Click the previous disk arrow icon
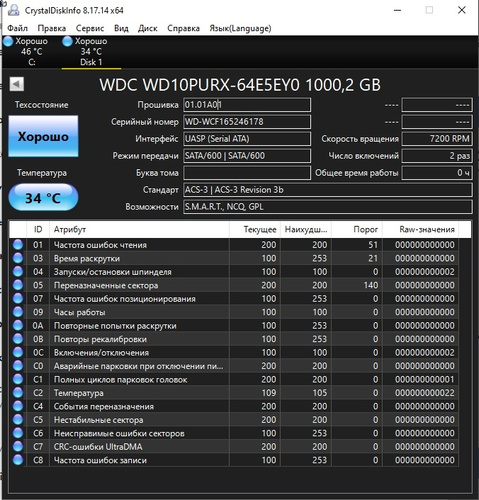Screen dimensions: 479x500 tap(17, 84)
